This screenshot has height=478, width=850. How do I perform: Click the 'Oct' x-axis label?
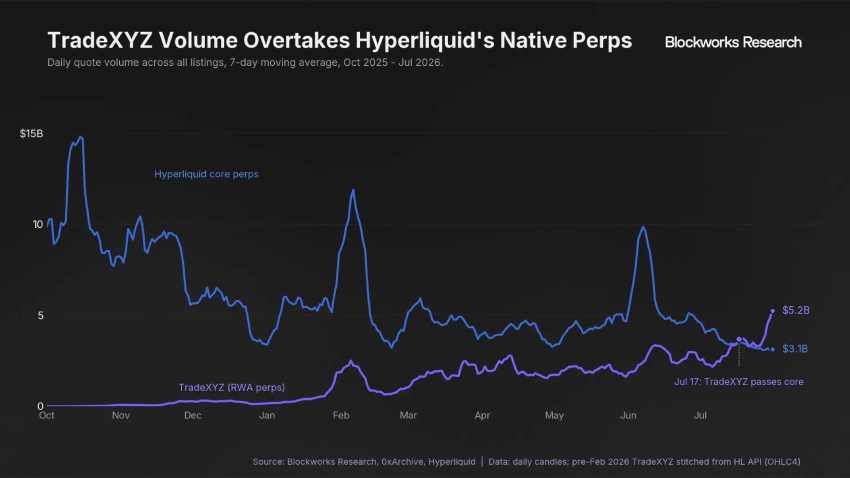[x=47, y=416]
